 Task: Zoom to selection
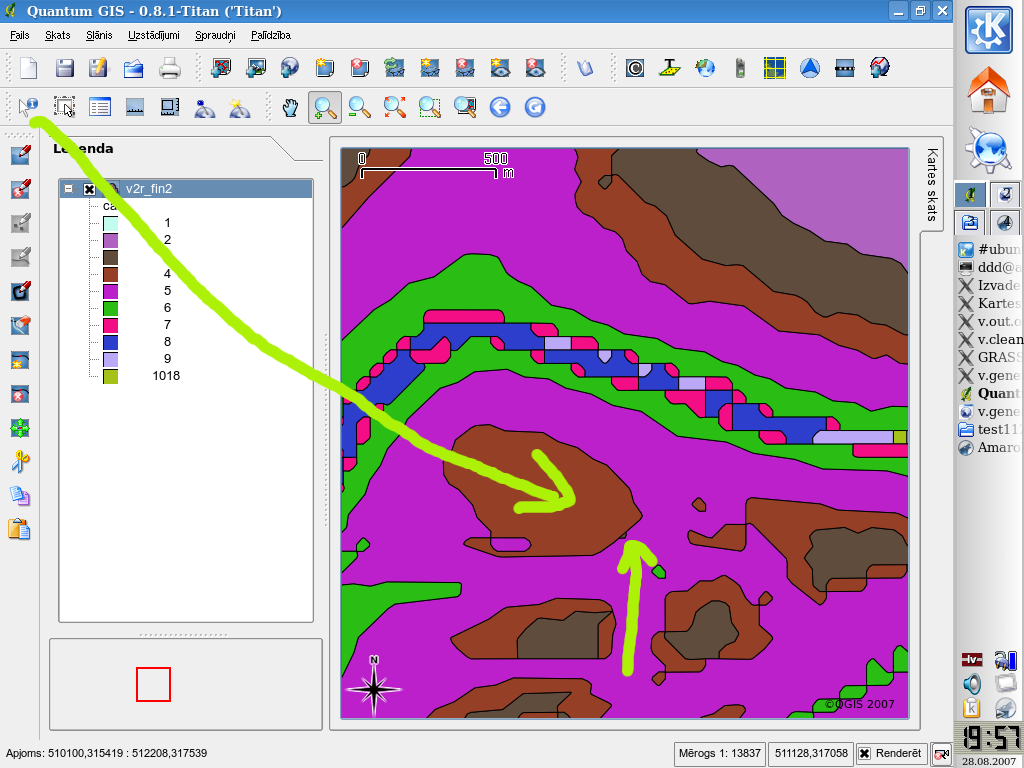point(430,107)
